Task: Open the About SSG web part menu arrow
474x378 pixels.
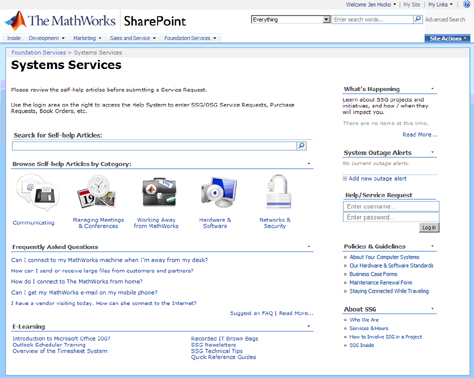Action: tap(432, 309)
